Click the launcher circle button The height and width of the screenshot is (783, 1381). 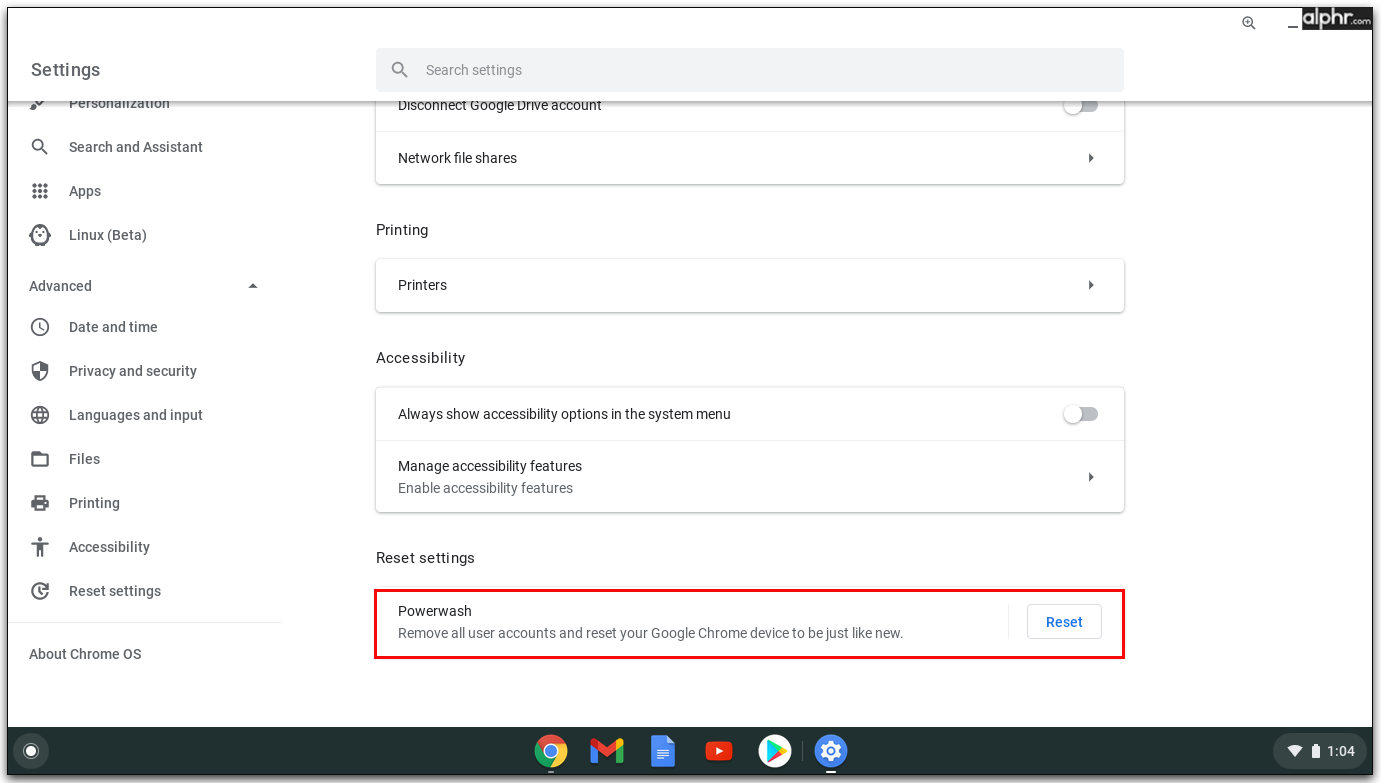31,751
